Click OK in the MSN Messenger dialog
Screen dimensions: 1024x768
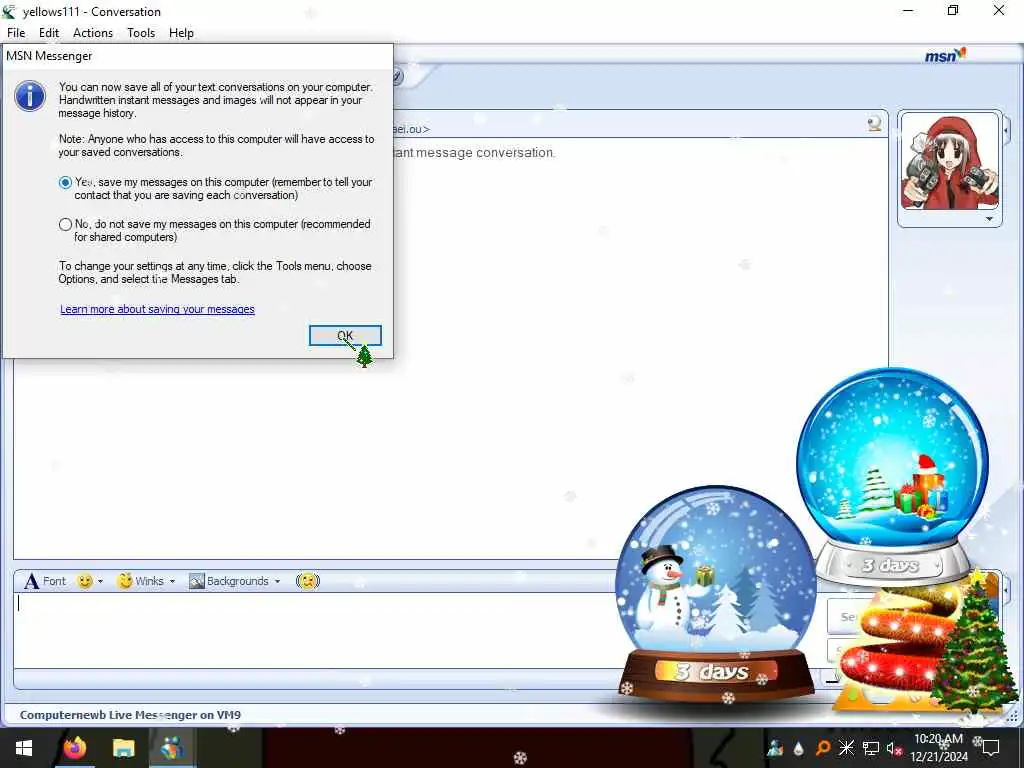pos(345,336)
